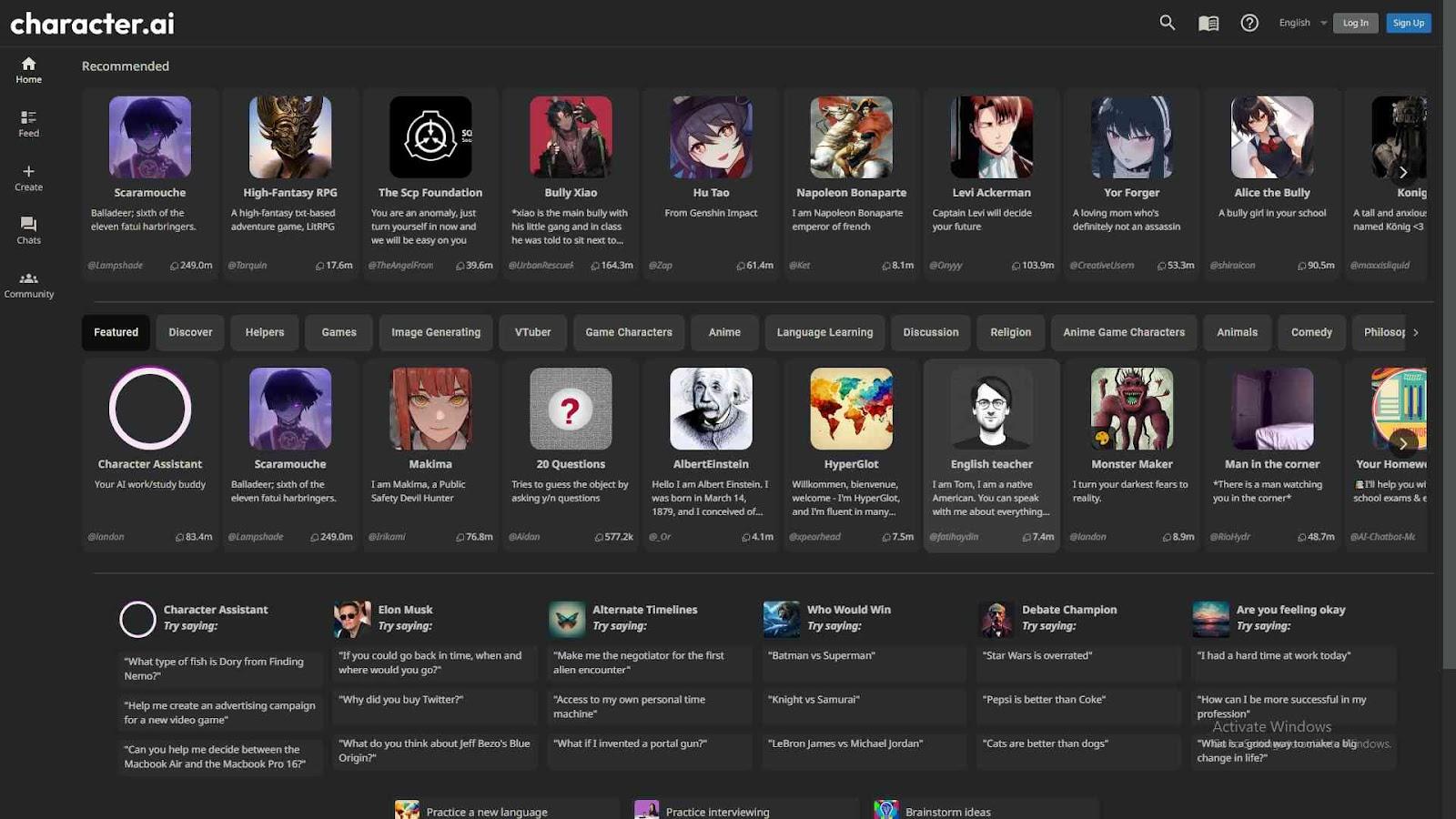Open the Feed sidebar icon
The height and width of the screenshot is (819, 1456).
pos(28,124)
